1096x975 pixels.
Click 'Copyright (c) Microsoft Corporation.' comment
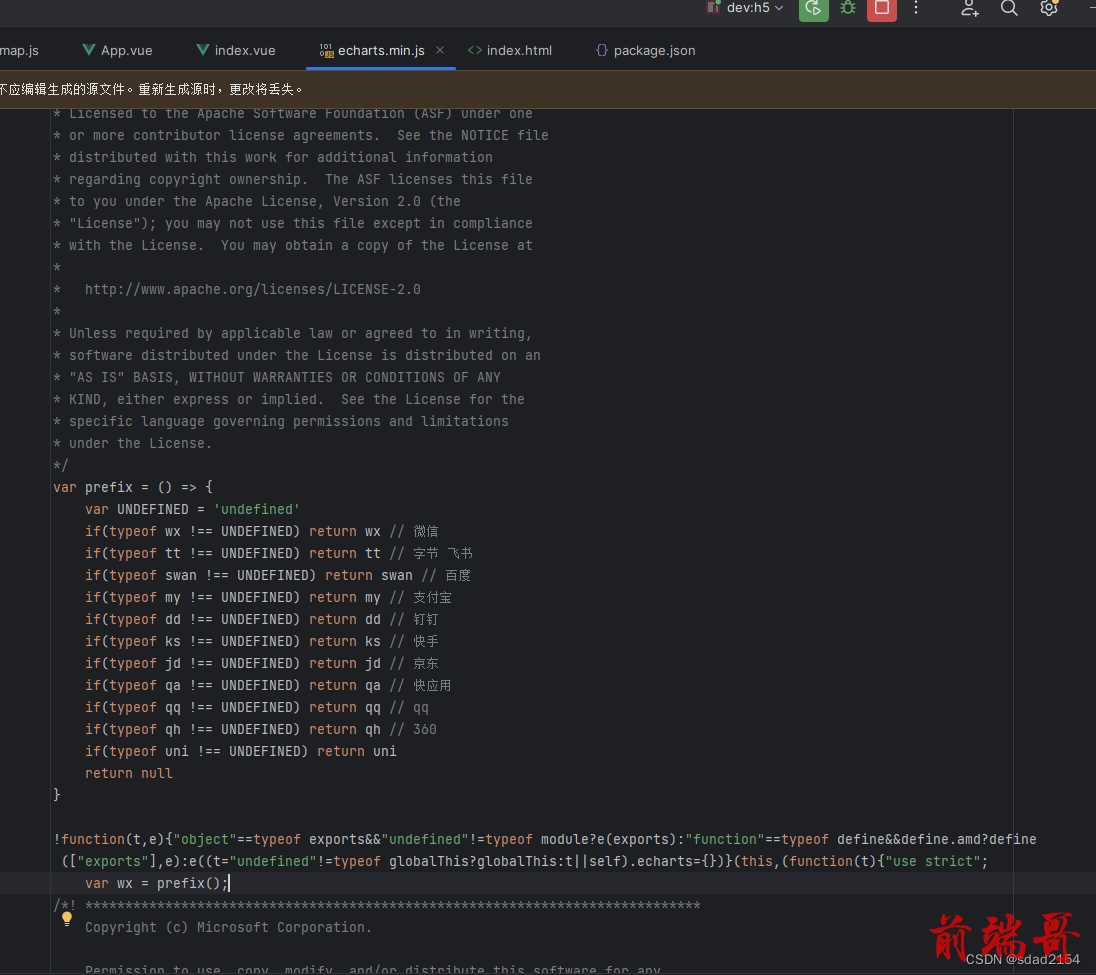[x=228, y=927]
